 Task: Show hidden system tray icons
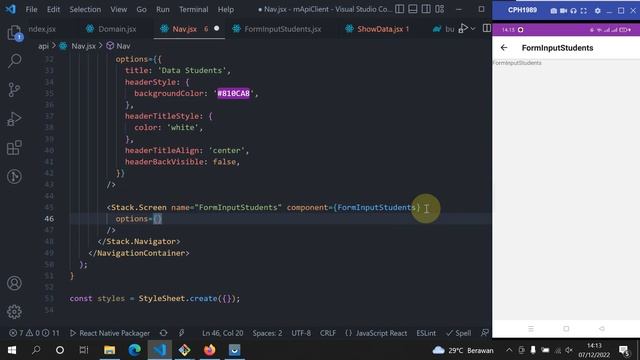click(x=509, y=350)
